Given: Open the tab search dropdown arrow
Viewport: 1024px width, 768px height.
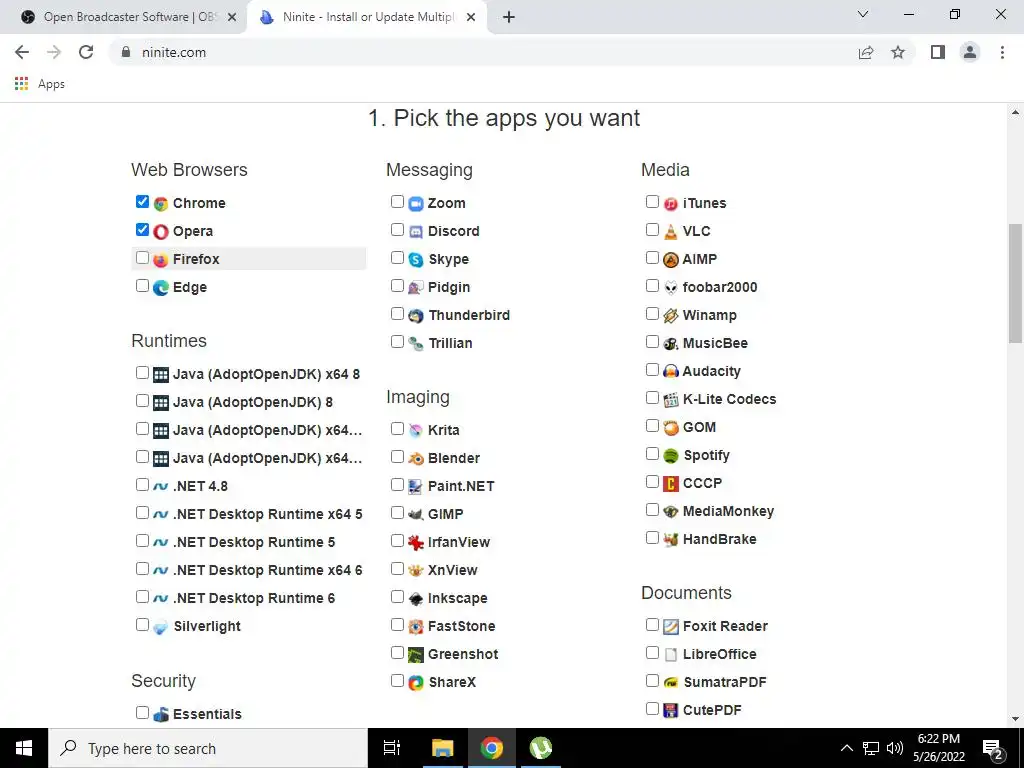Looking at the screenshot, I should [863, 14].
